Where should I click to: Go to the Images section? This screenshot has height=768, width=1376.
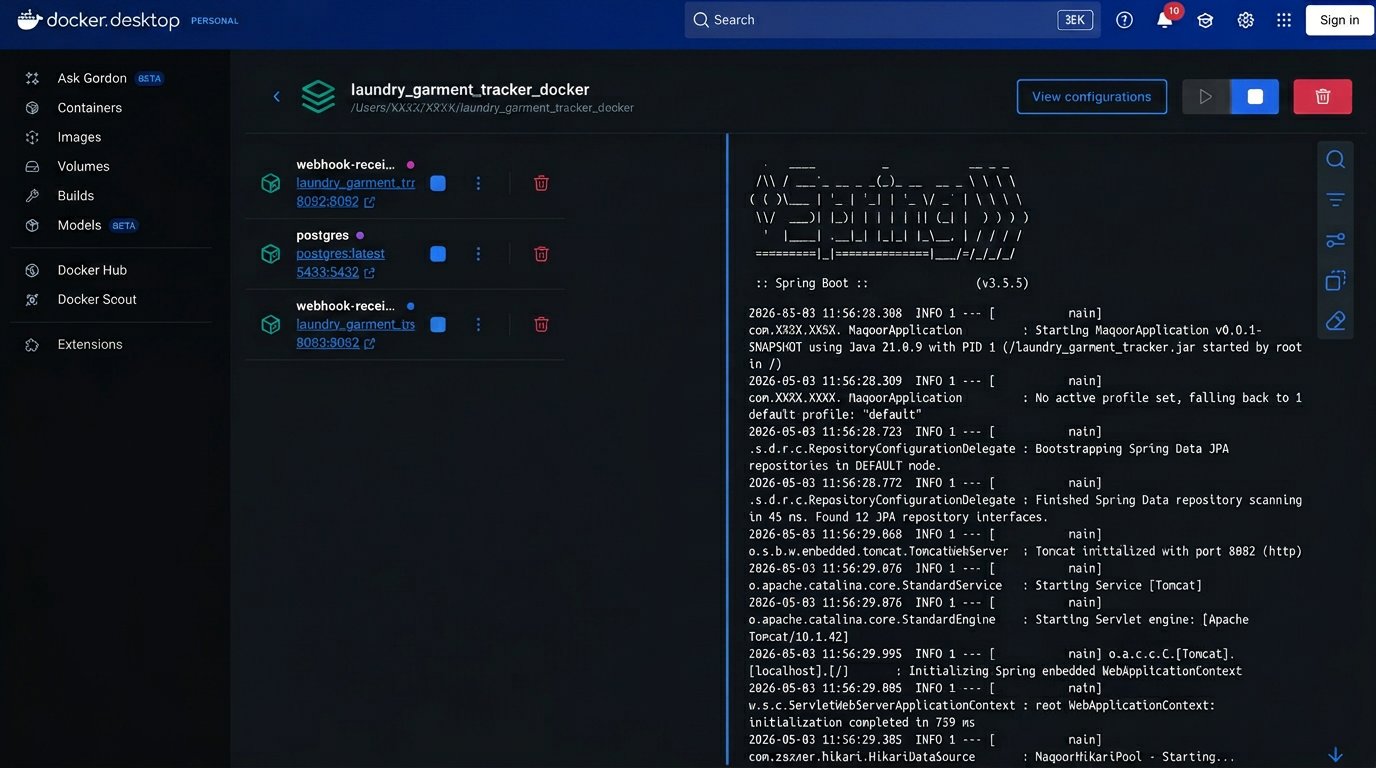coord(79,137)
